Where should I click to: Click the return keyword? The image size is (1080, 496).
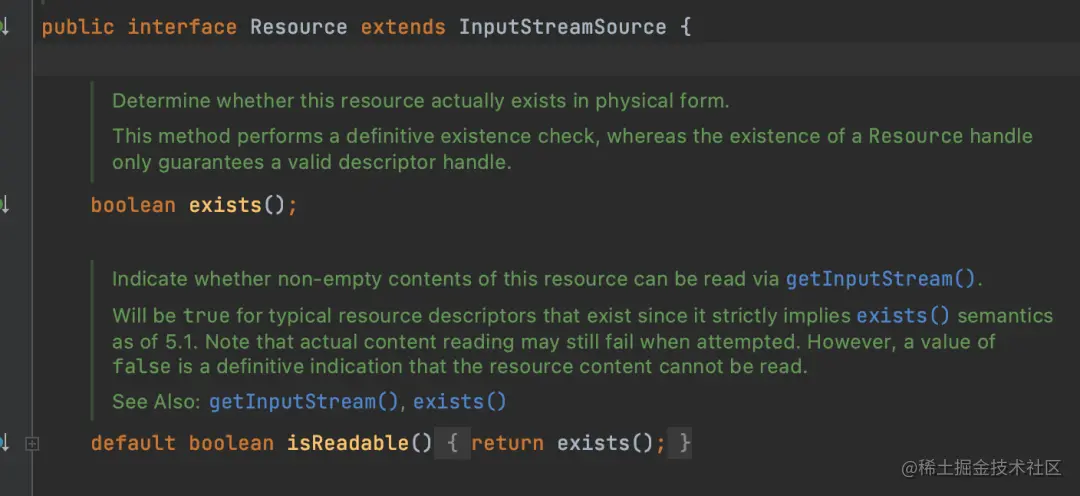click(507, 442)
